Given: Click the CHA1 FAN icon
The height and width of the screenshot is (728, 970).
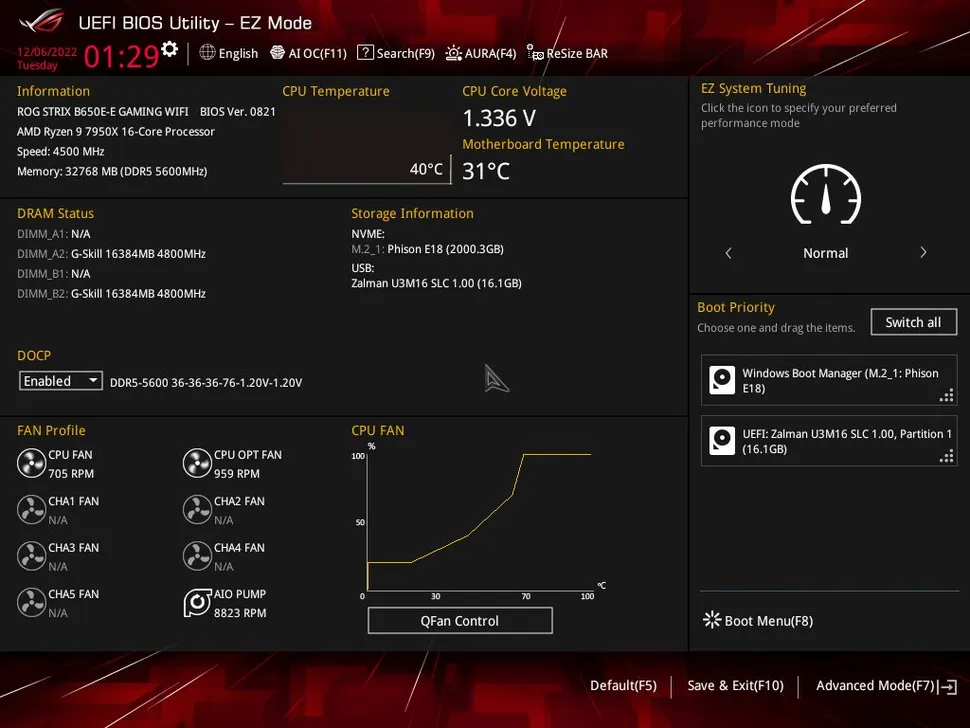Looking at the screenshot, I should (x=32, y=510).
